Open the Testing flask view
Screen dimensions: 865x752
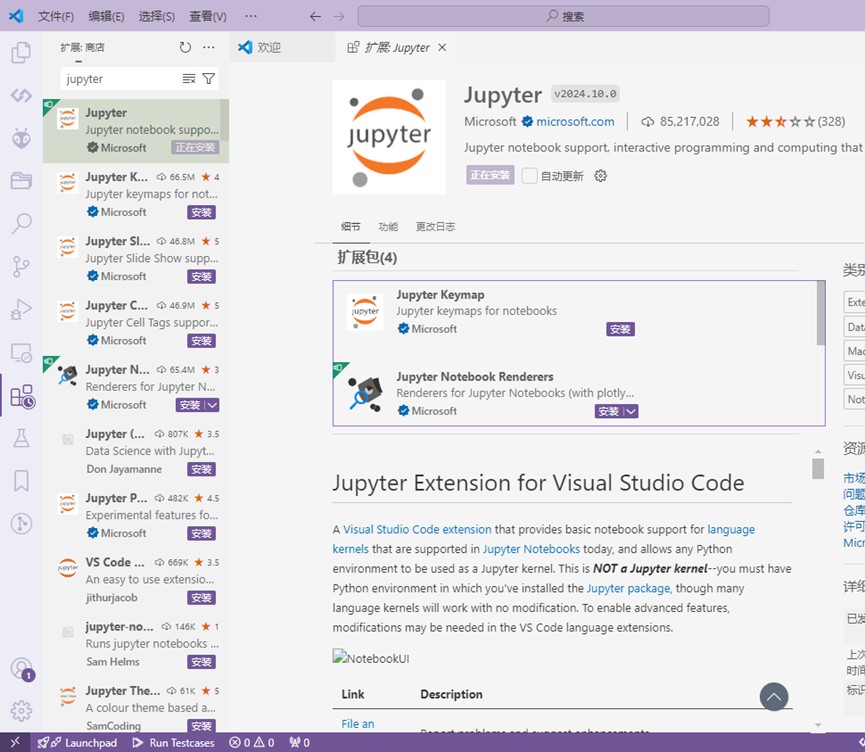21,438
